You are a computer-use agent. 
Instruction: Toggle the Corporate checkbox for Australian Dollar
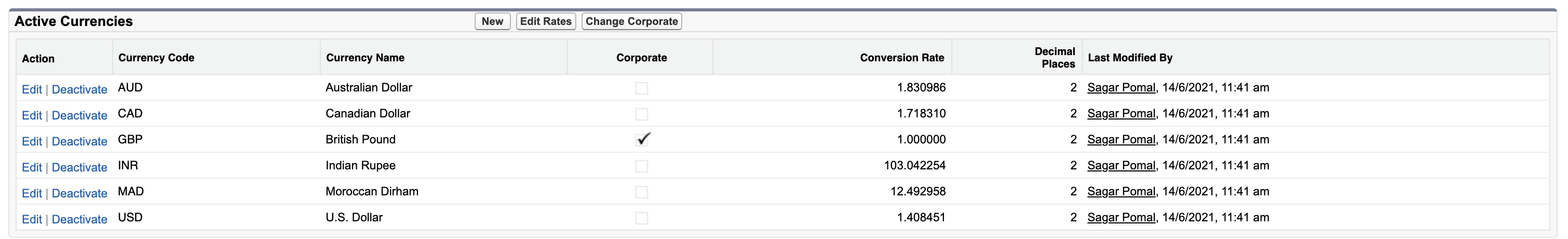pyautogui.click(x=641, y=88)
